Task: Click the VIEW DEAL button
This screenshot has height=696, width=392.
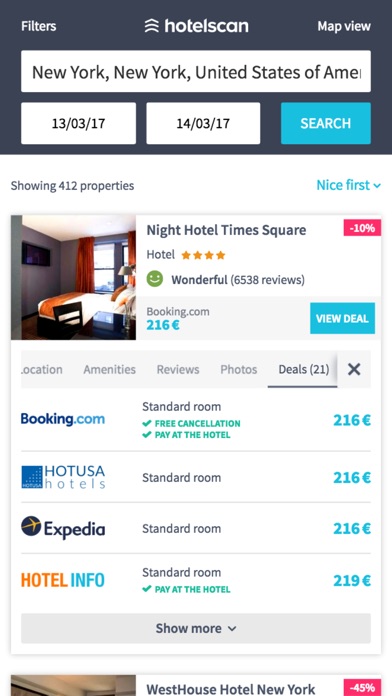Action: 342,318
